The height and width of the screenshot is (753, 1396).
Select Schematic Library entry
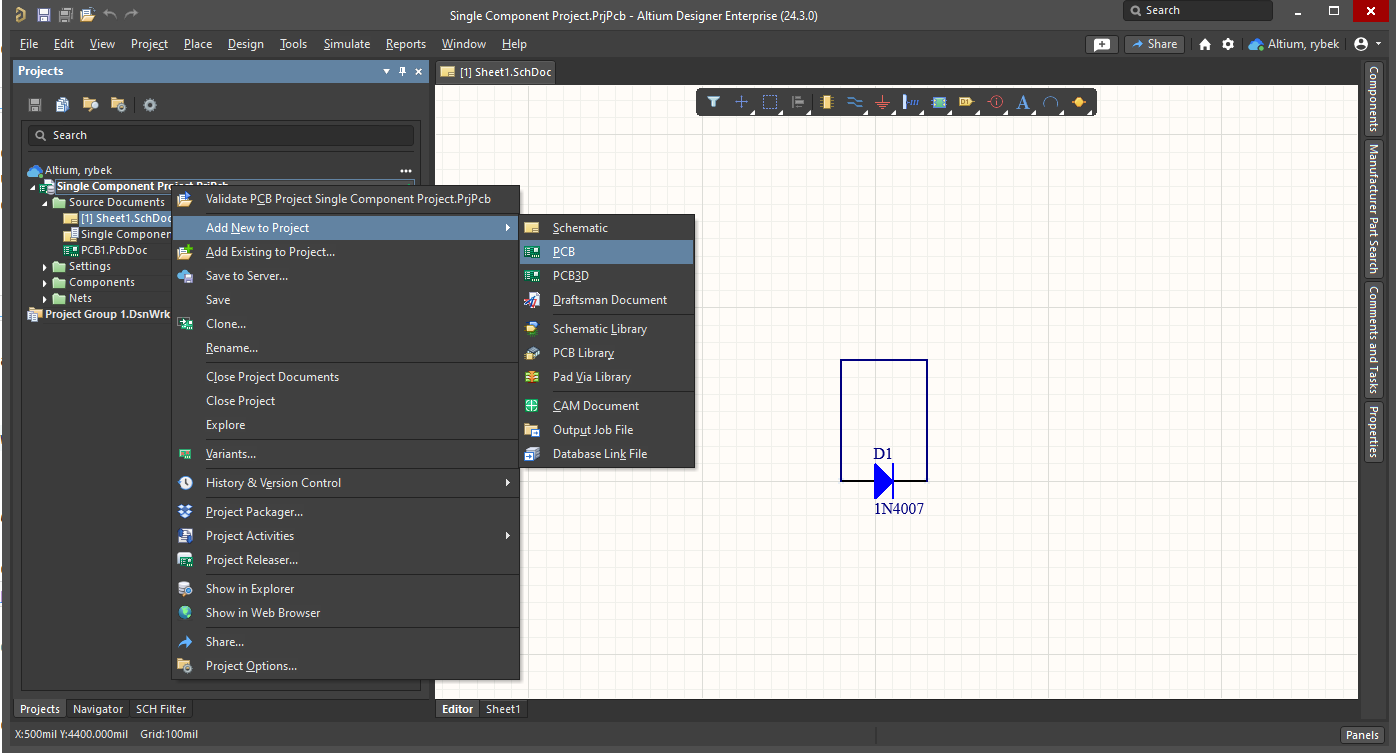(x=606, y=329)
